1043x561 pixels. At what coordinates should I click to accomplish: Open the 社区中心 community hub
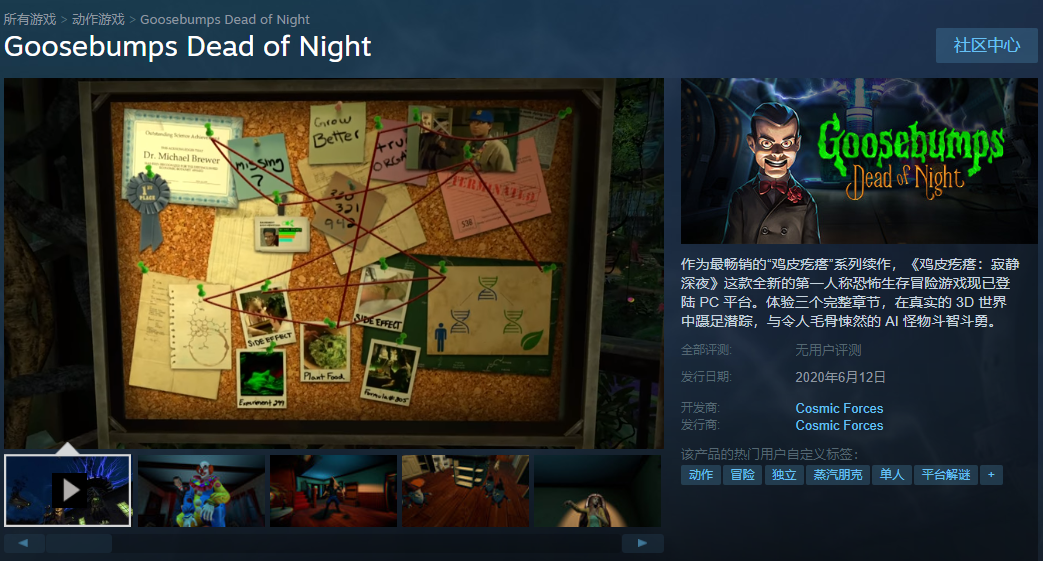click(x=986, y=45)
